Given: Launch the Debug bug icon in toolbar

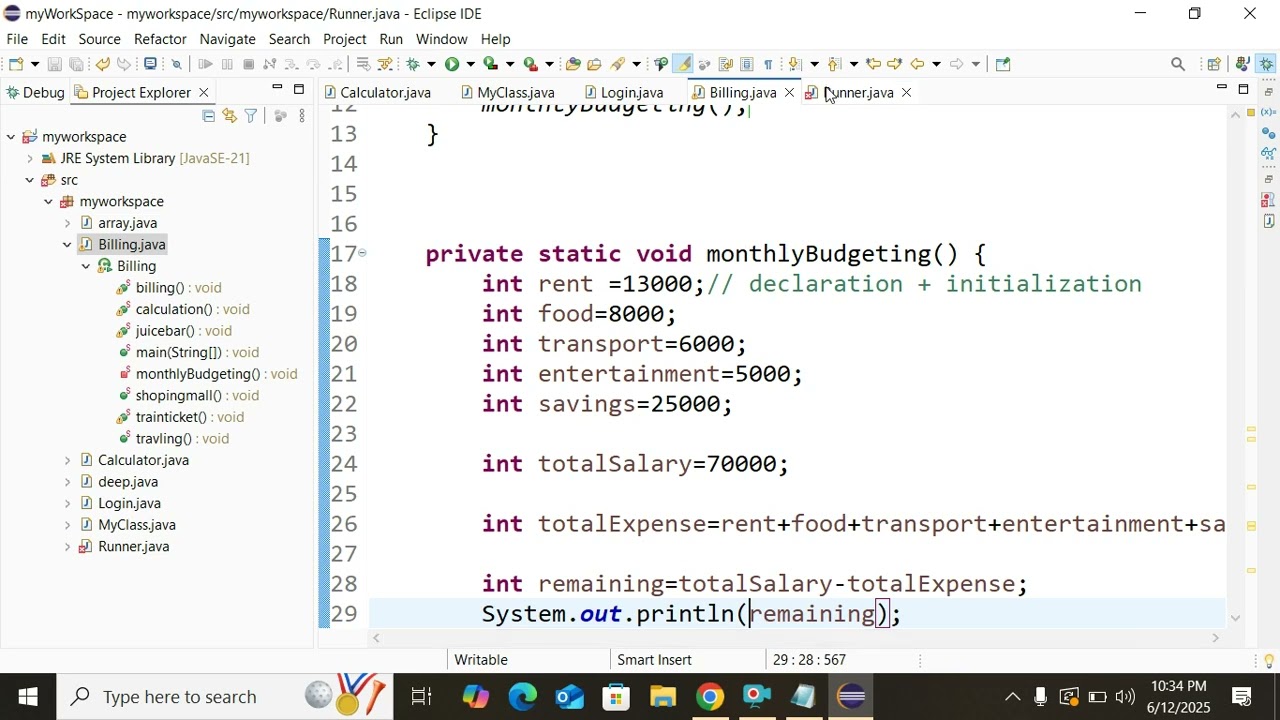Looking at the screenshot, I should pyautogui.click(x=412, y=64).
